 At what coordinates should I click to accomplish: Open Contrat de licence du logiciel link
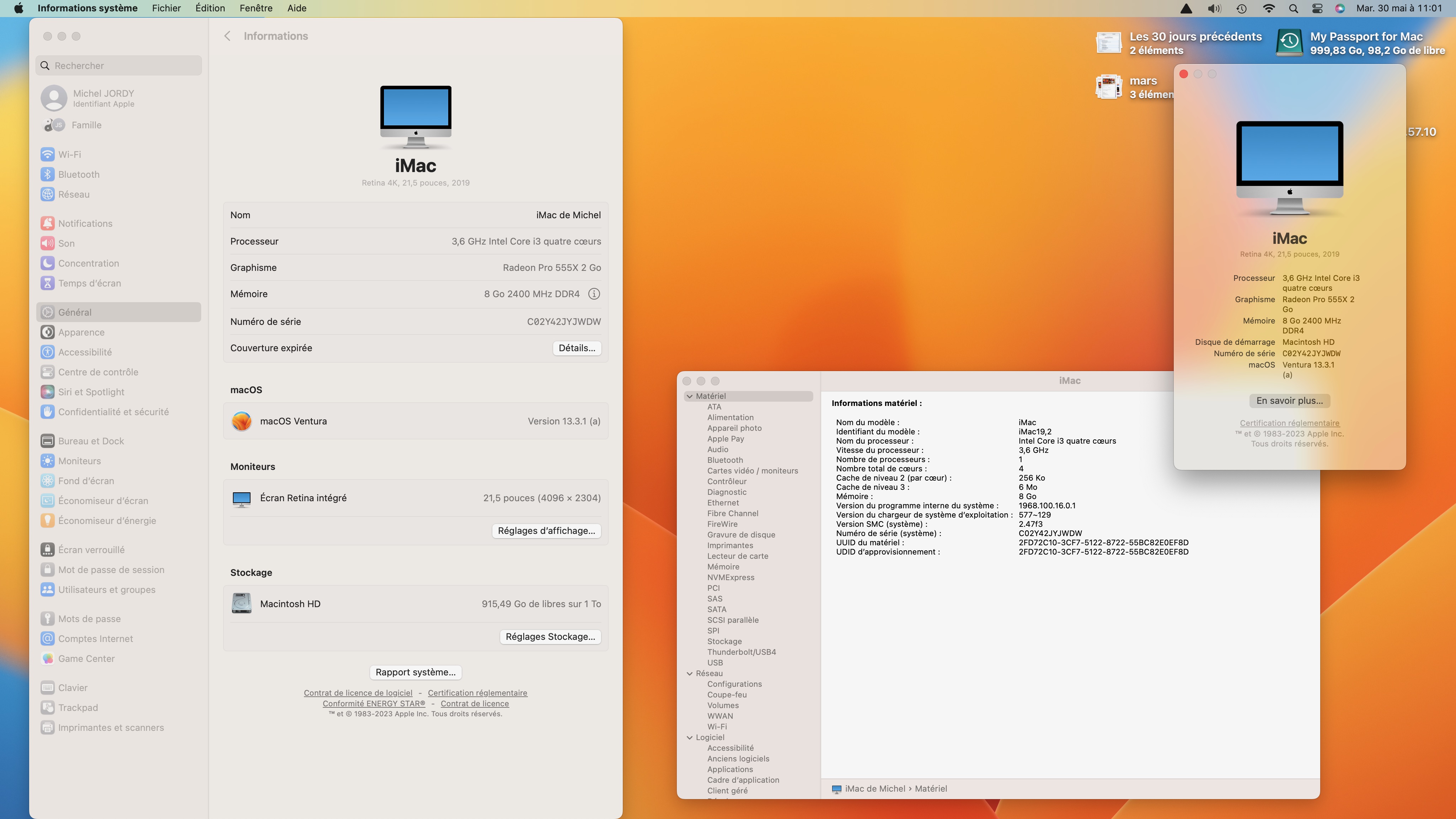(358, 693)
